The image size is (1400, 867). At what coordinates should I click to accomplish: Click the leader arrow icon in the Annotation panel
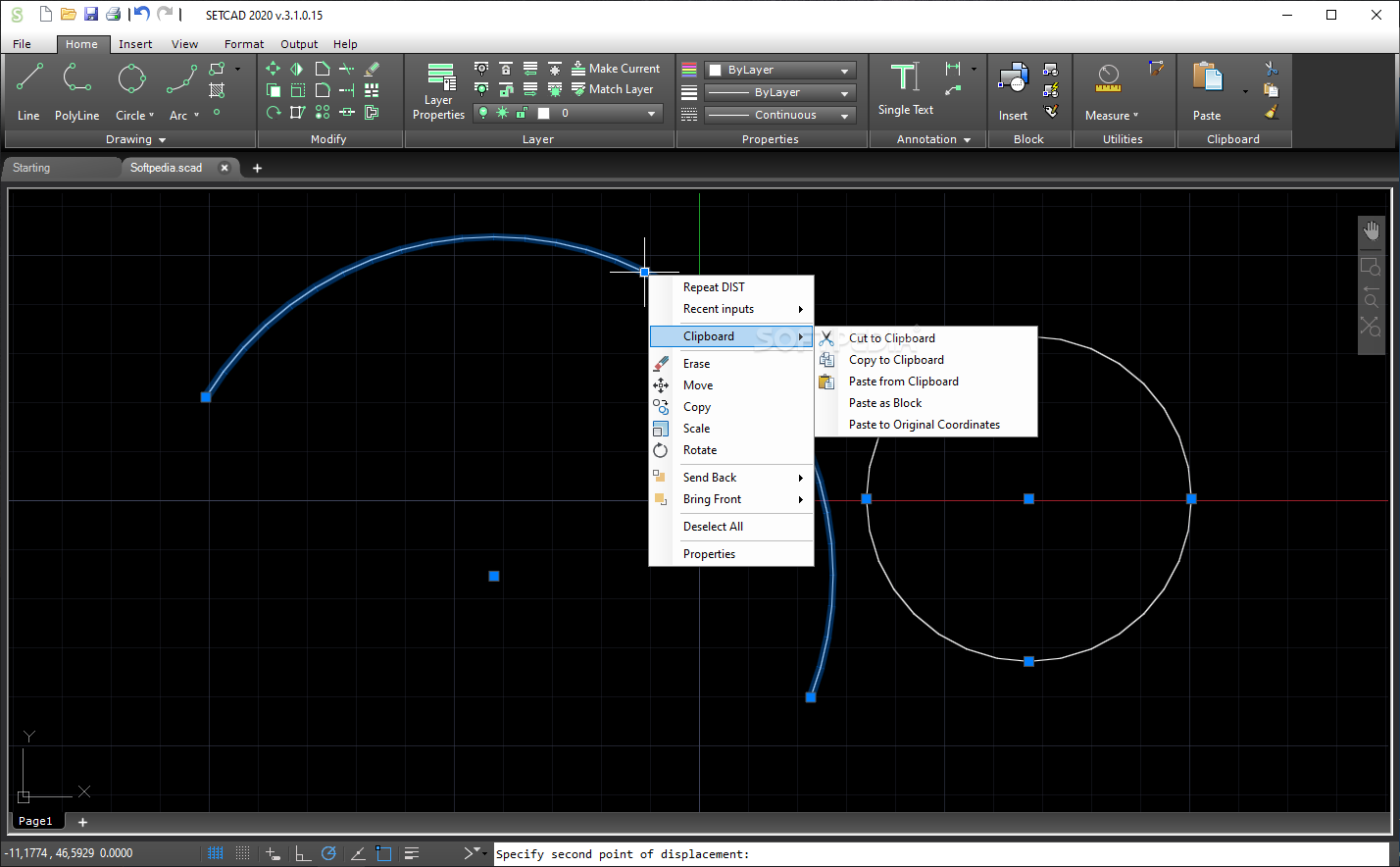(953, 90)
